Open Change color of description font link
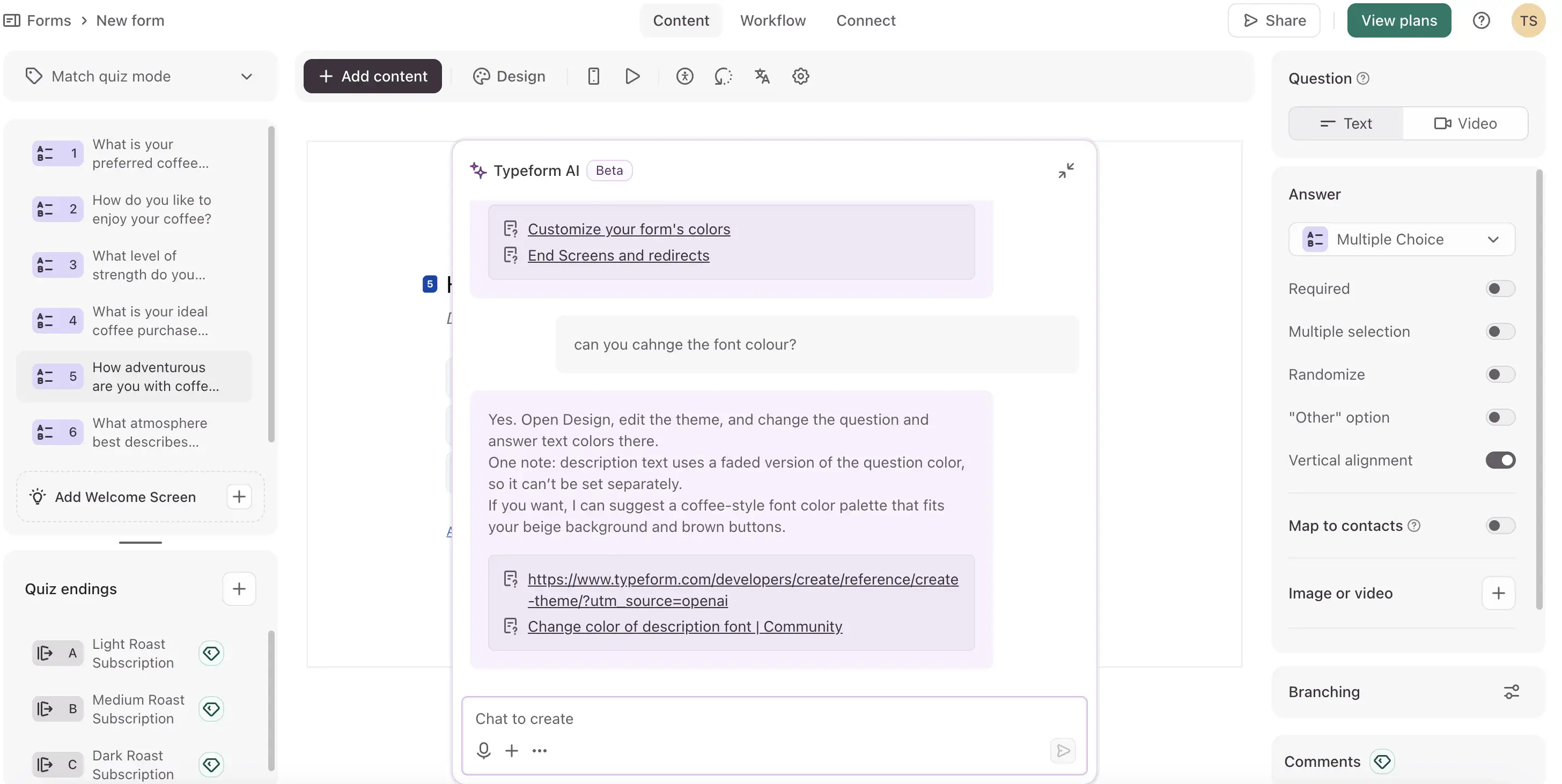Image resolution: width=1562 pixels, height=784 pixels. tap(684, 626)
